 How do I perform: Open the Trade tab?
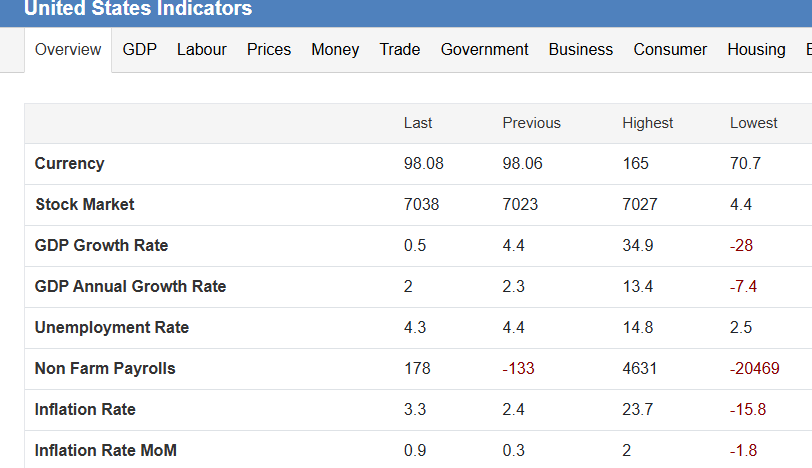pyautogui.click(x=400, y=49)
